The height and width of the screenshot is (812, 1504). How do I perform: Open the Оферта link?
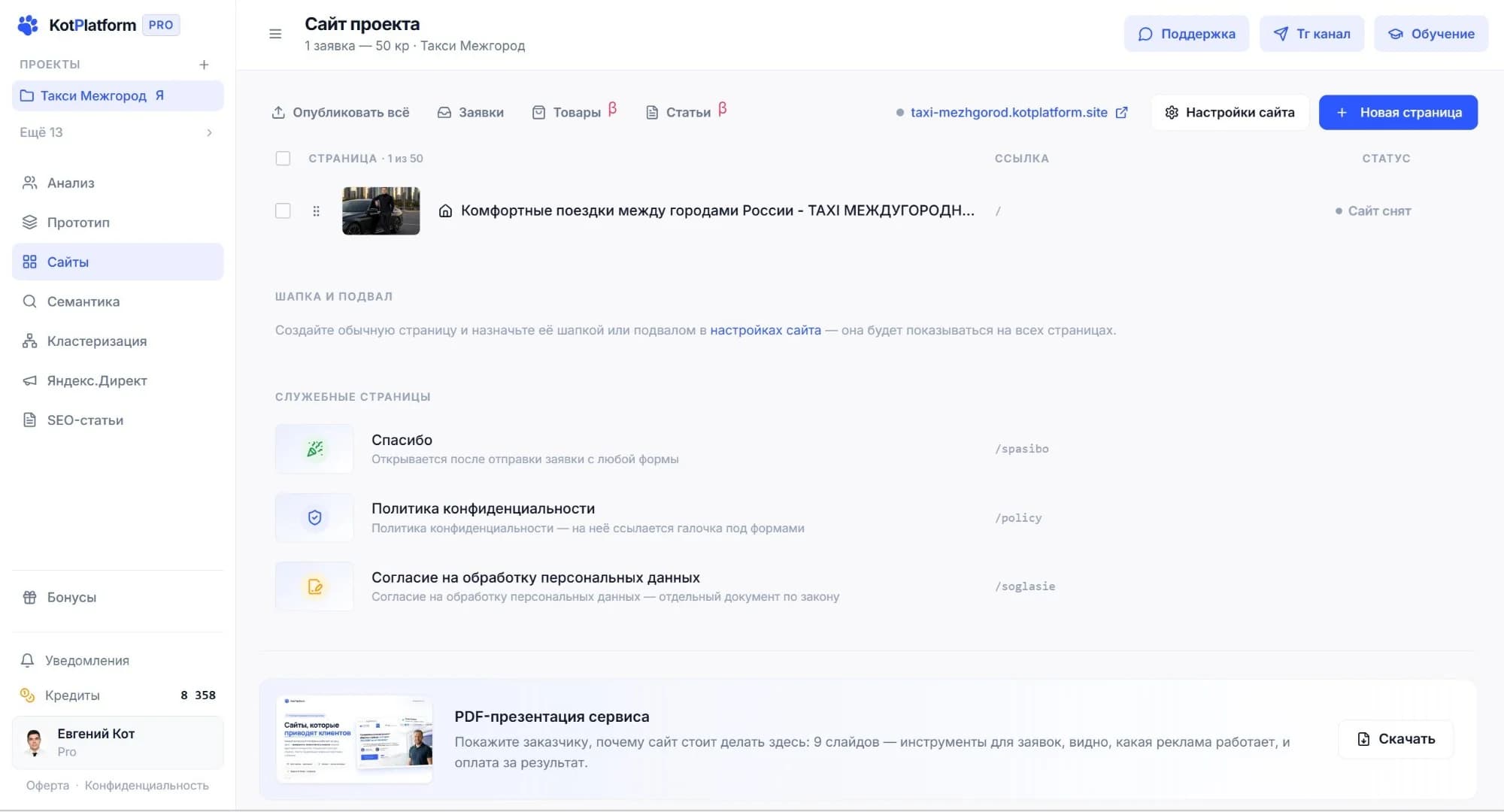point(47,786)
